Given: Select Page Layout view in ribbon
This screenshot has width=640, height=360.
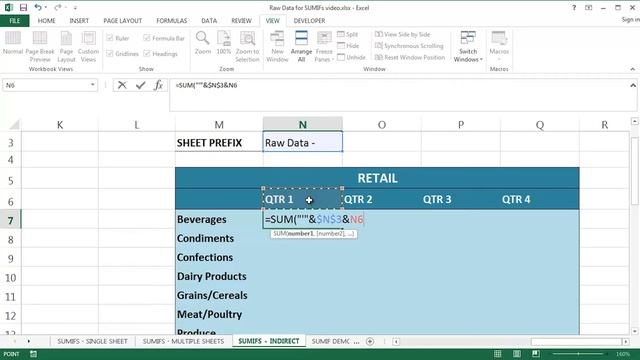Looking at the screenshot, I should (66, 46).
